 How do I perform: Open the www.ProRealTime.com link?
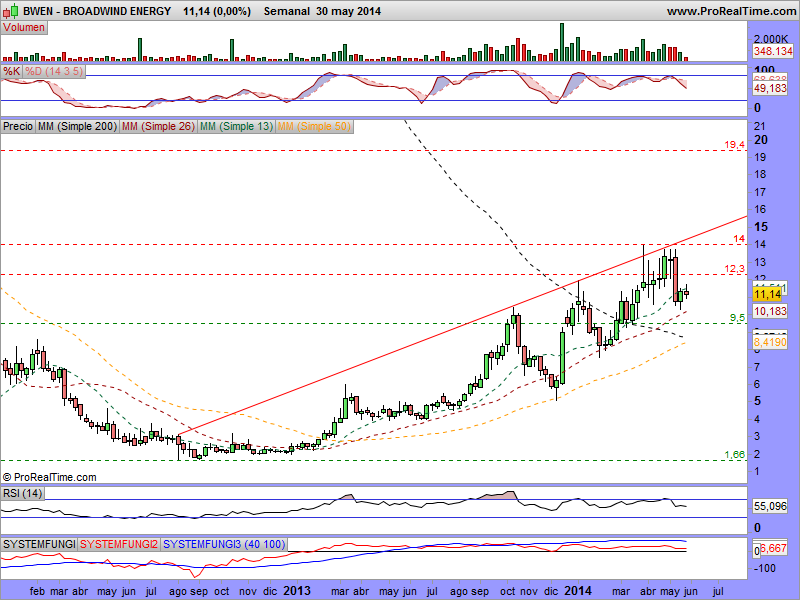pos(731,11)
